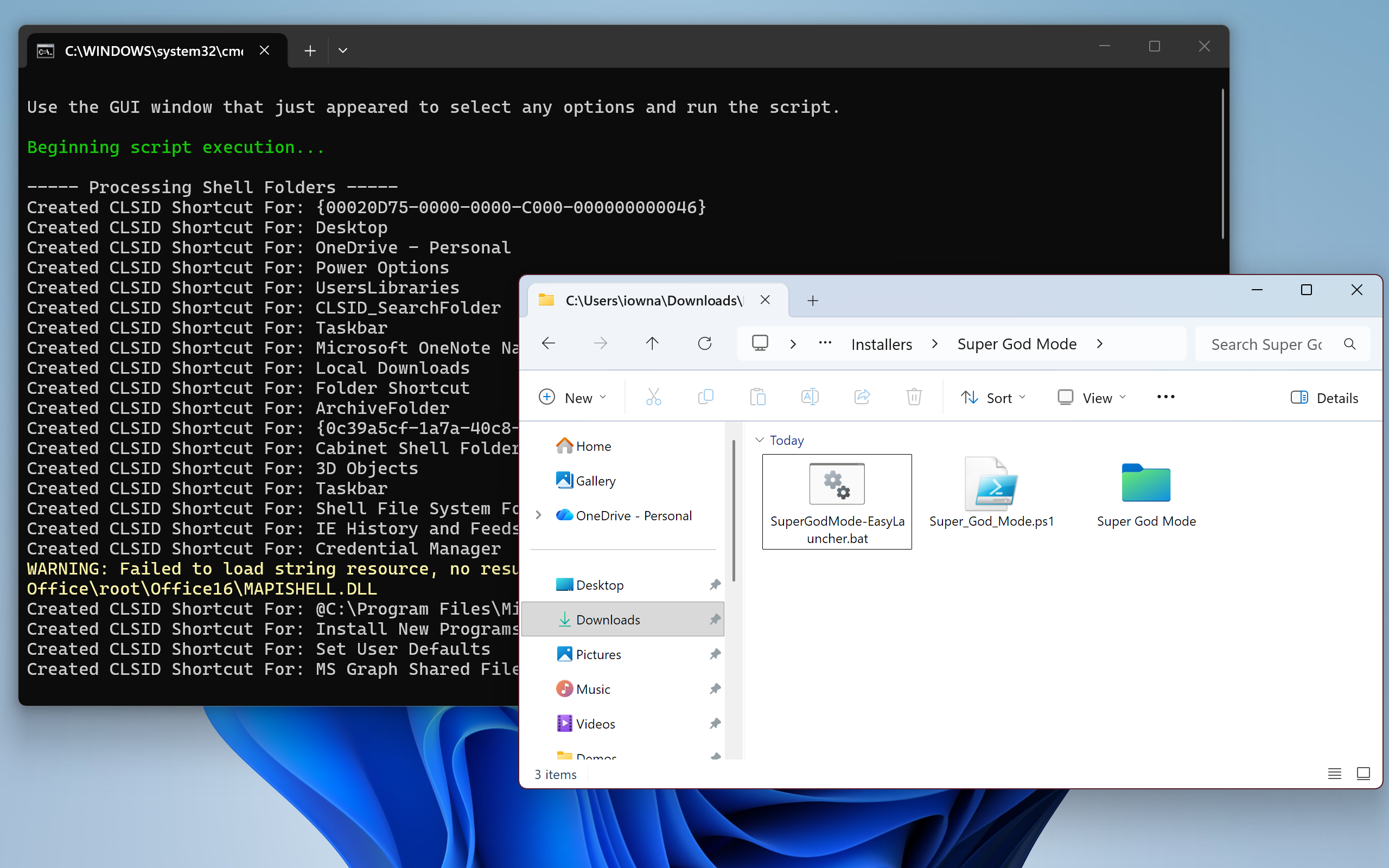Unpin Downloads using its pin icon

point(715,620)
